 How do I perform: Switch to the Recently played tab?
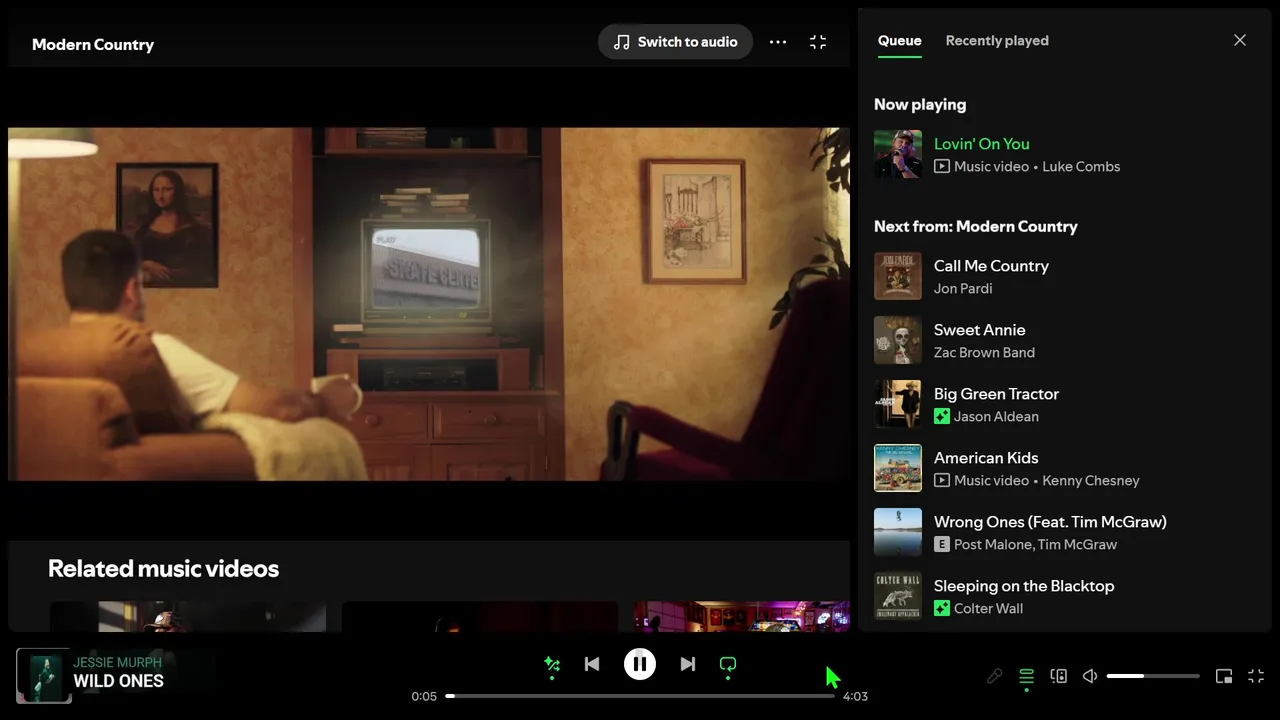click(x=997, y=41)
